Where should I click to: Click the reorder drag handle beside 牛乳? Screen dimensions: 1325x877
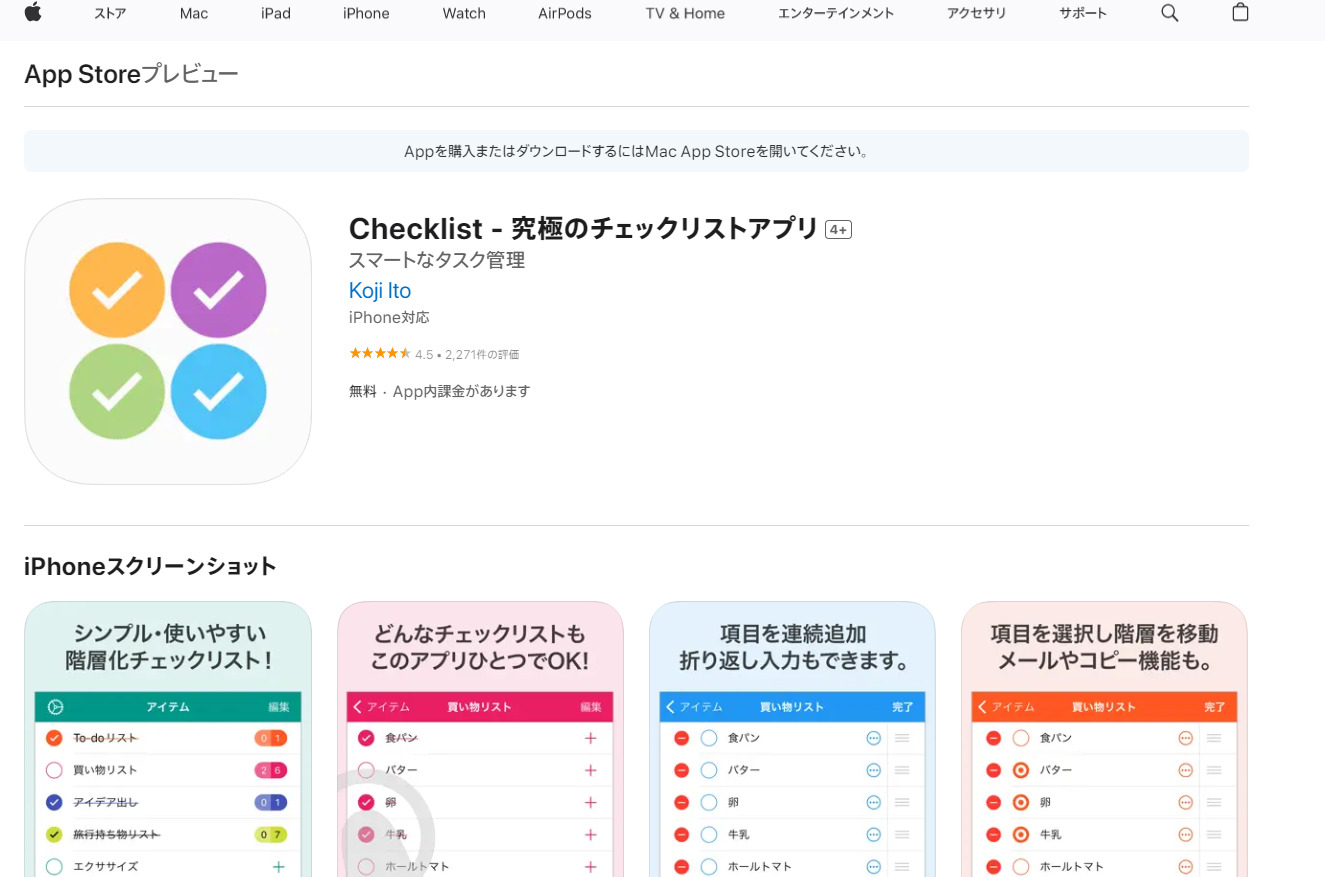[903, 834]
